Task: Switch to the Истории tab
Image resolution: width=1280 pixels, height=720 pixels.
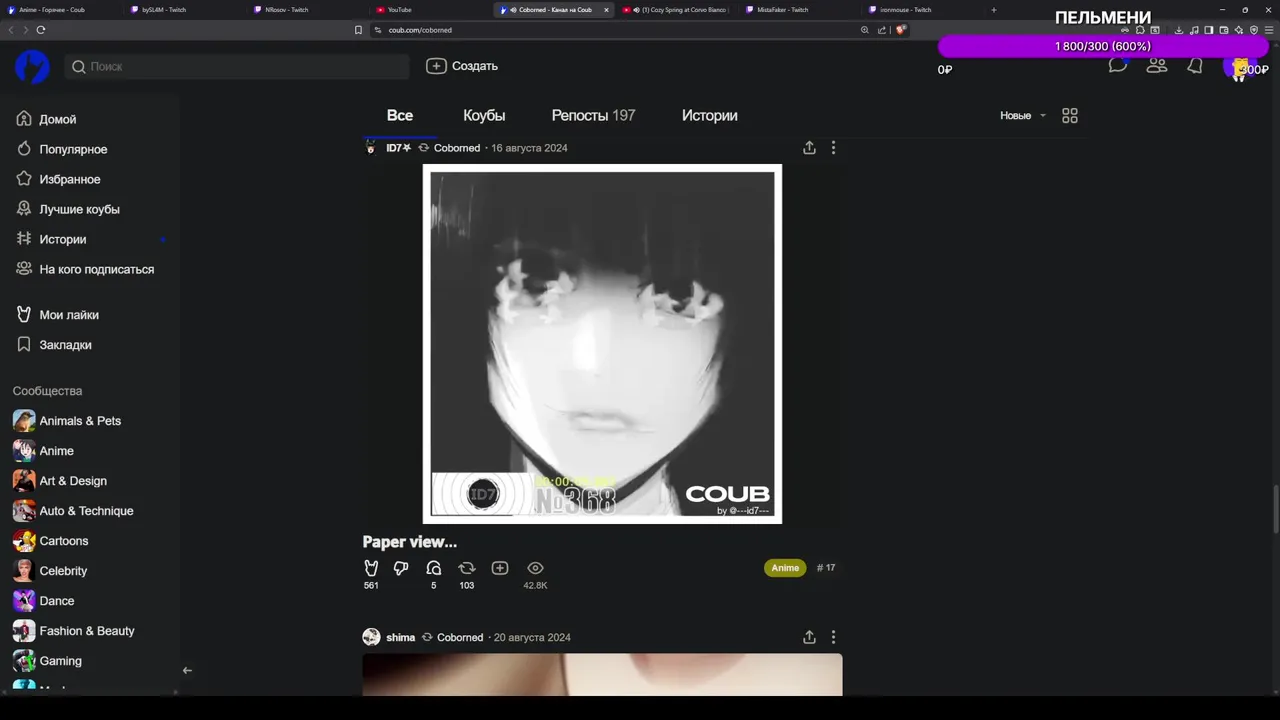Action: [x=710, y=115]
